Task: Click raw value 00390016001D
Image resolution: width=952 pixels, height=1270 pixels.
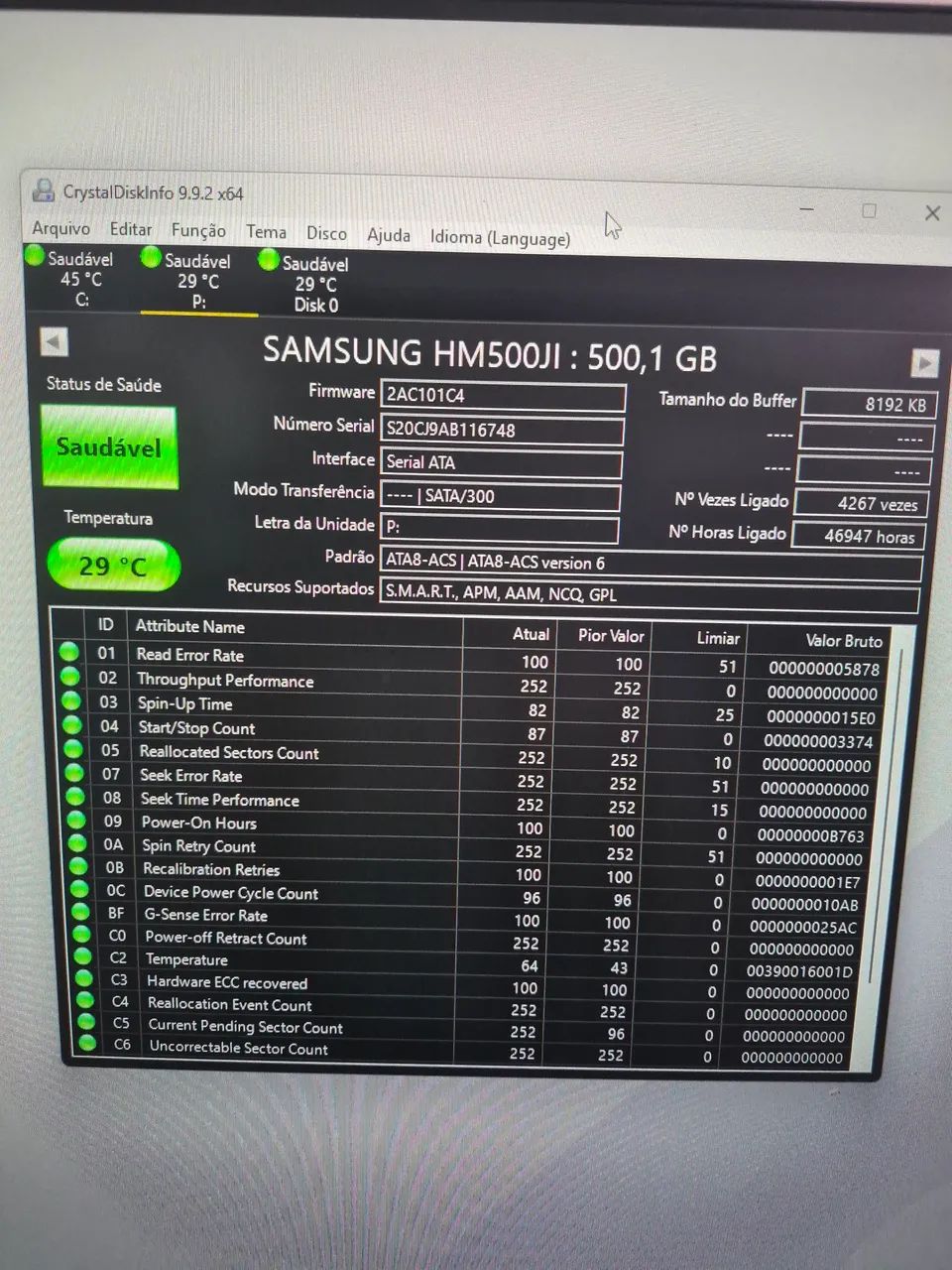Action: [799, 971]
